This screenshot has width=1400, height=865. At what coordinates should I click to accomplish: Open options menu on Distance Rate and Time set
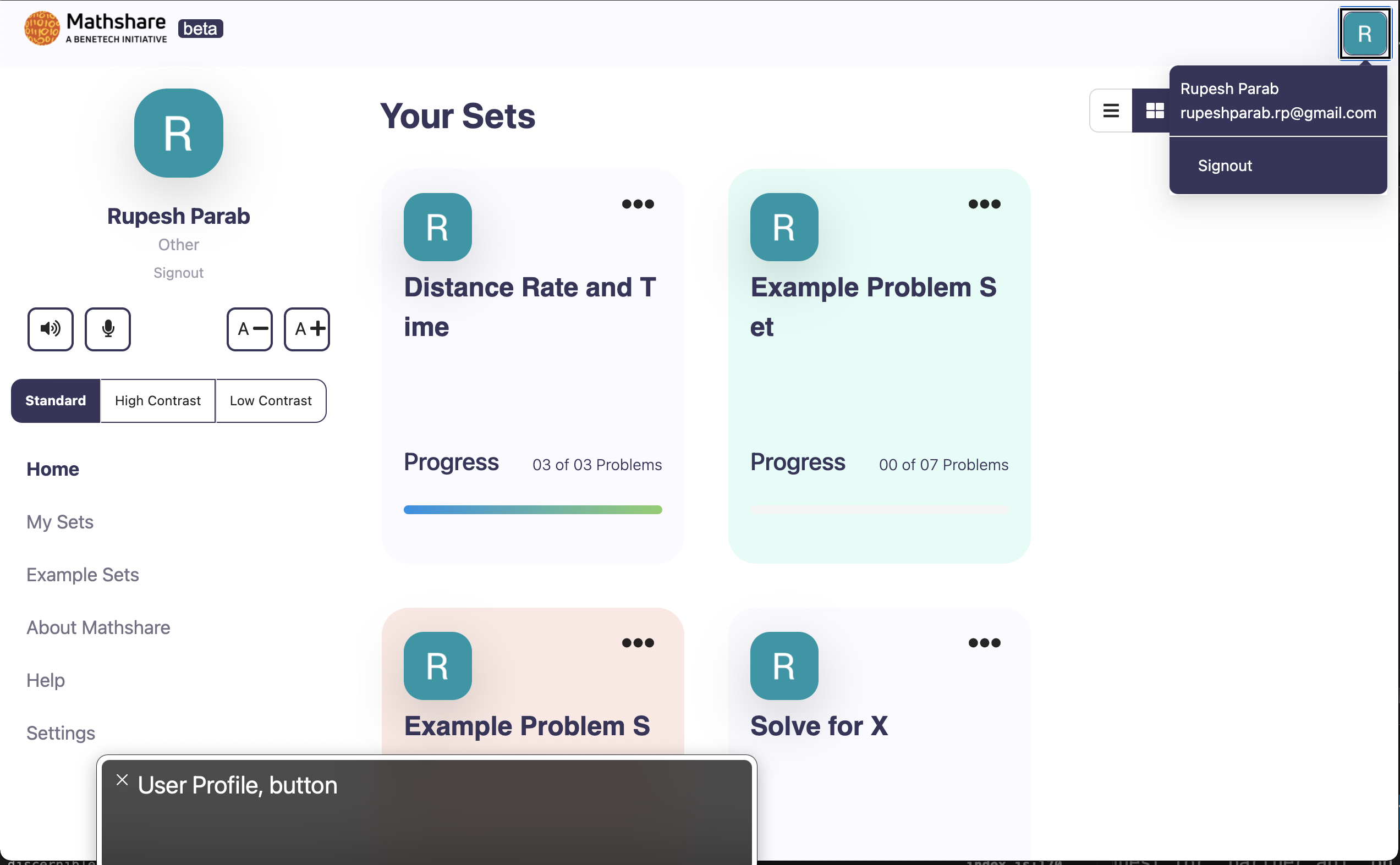(x=638, y=204)
